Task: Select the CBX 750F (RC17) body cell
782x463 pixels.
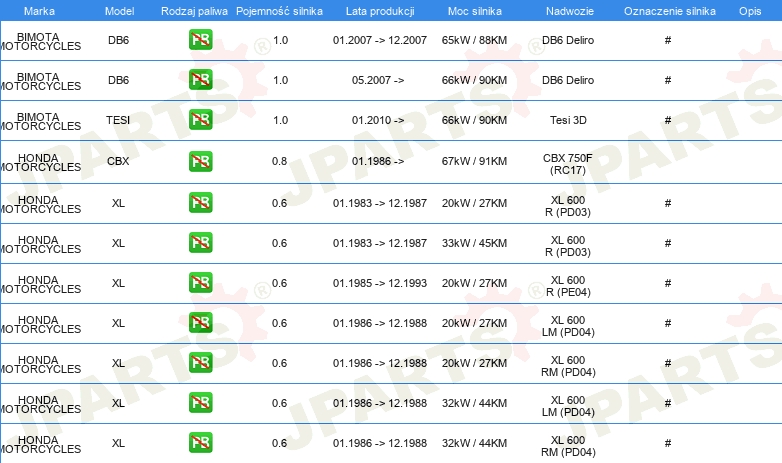Action: (x=568, y=164)
